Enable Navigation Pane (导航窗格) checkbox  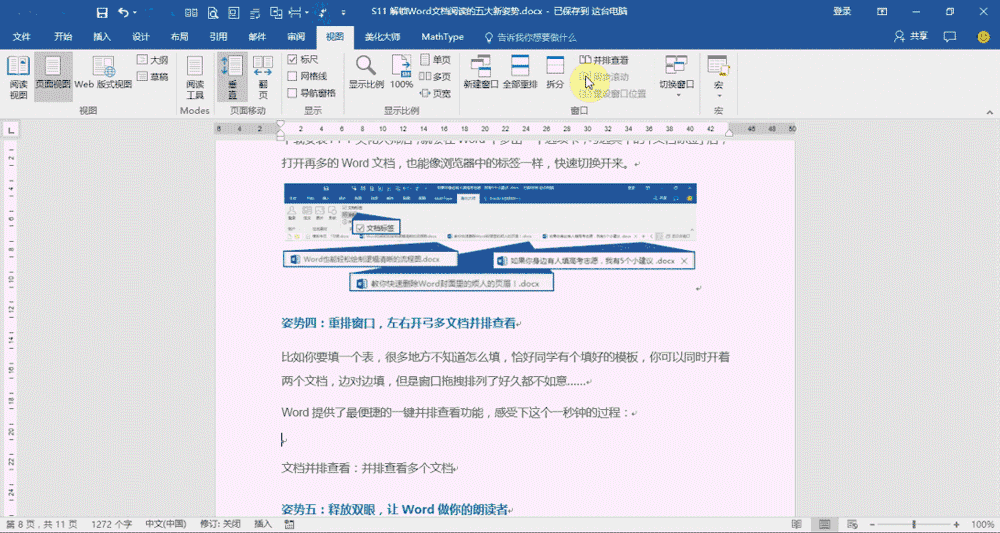(x=292, y=92)
